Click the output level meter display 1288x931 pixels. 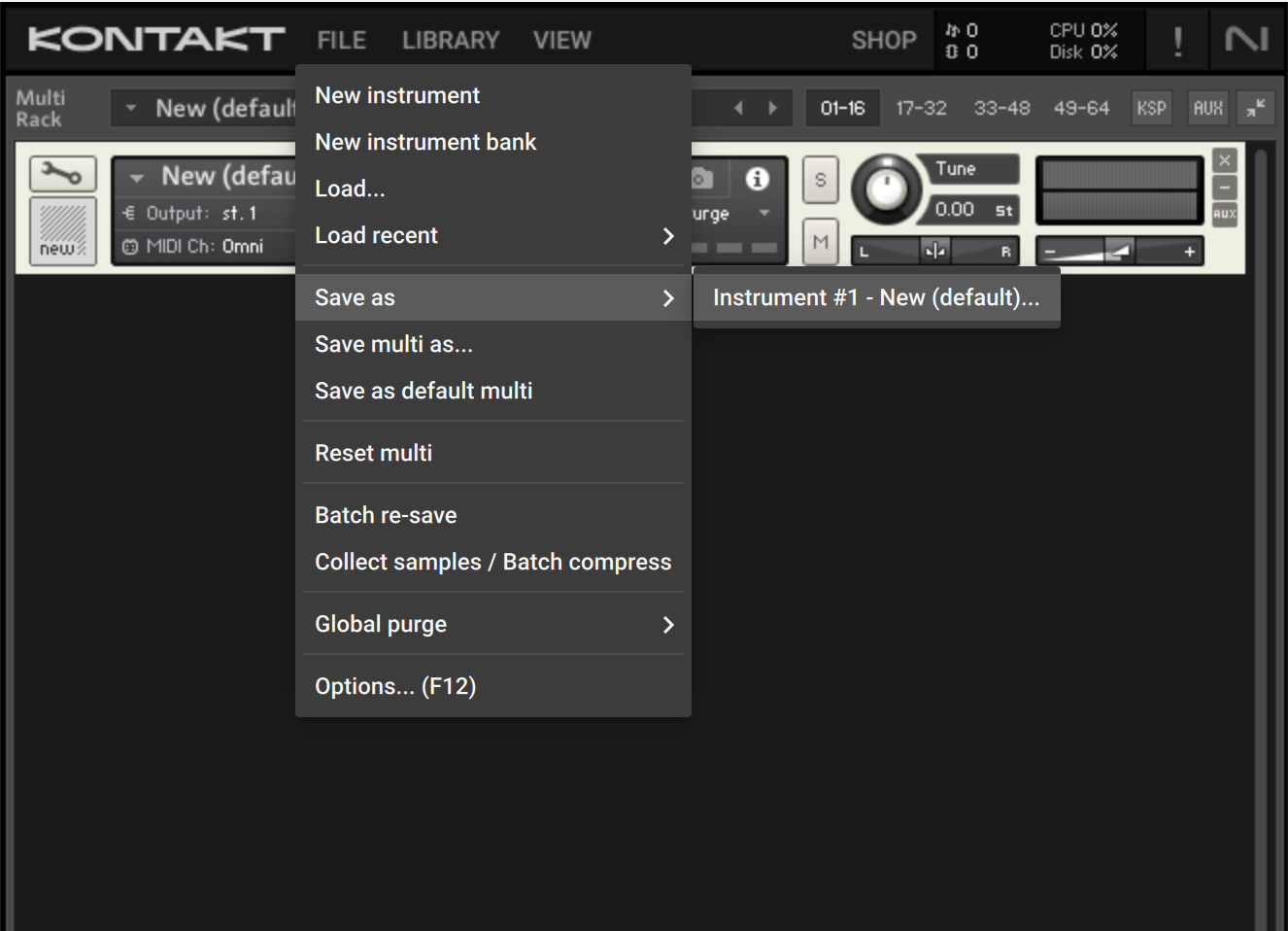click(1119, 190)
